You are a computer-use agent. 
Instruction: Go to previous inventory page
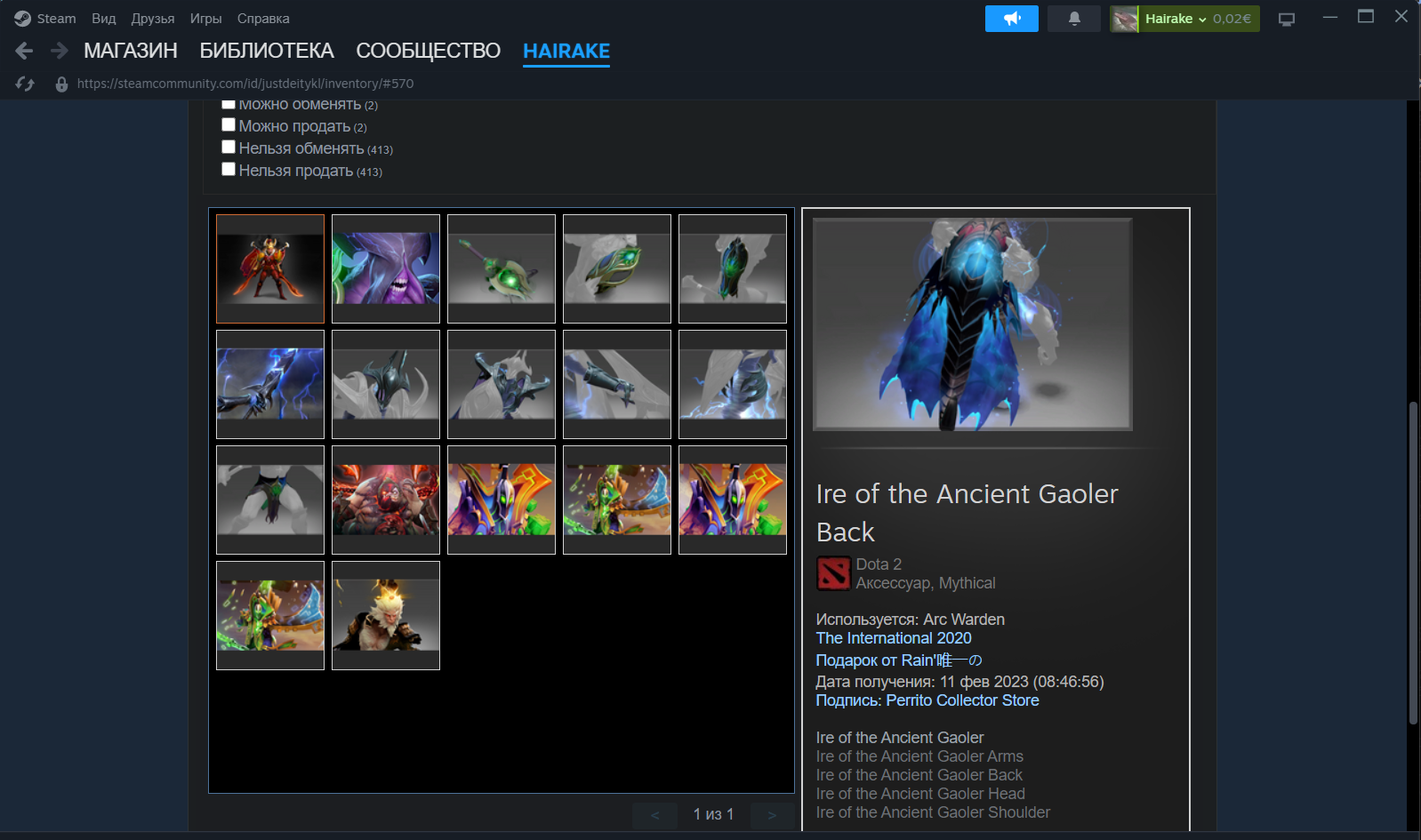(x=655, y=815)
